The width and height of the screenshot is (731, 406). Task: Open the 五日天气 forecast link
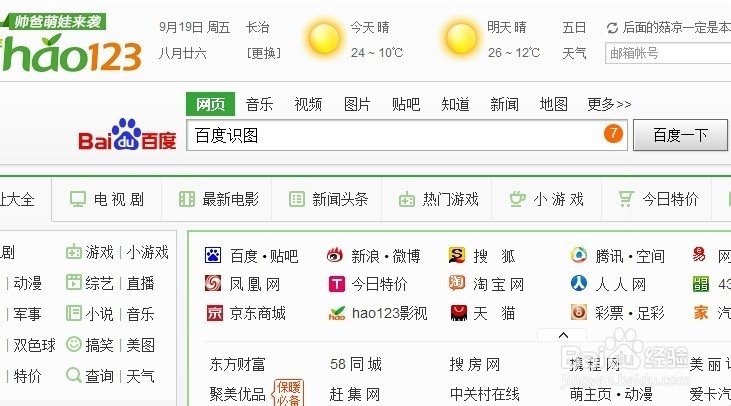pyautogui.click(x=574, y=40)
